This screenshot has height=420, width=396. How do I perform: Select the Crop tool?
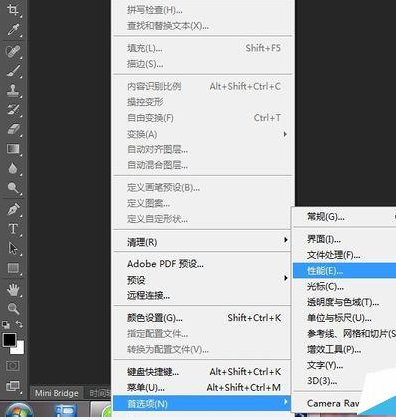13,9
